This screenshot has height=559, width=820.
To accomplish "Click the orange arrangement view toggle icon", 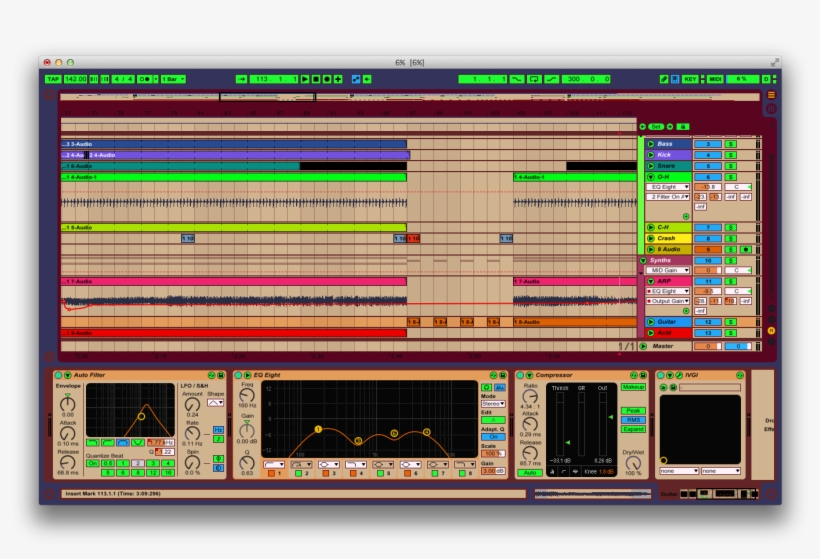I will point(771,95).
